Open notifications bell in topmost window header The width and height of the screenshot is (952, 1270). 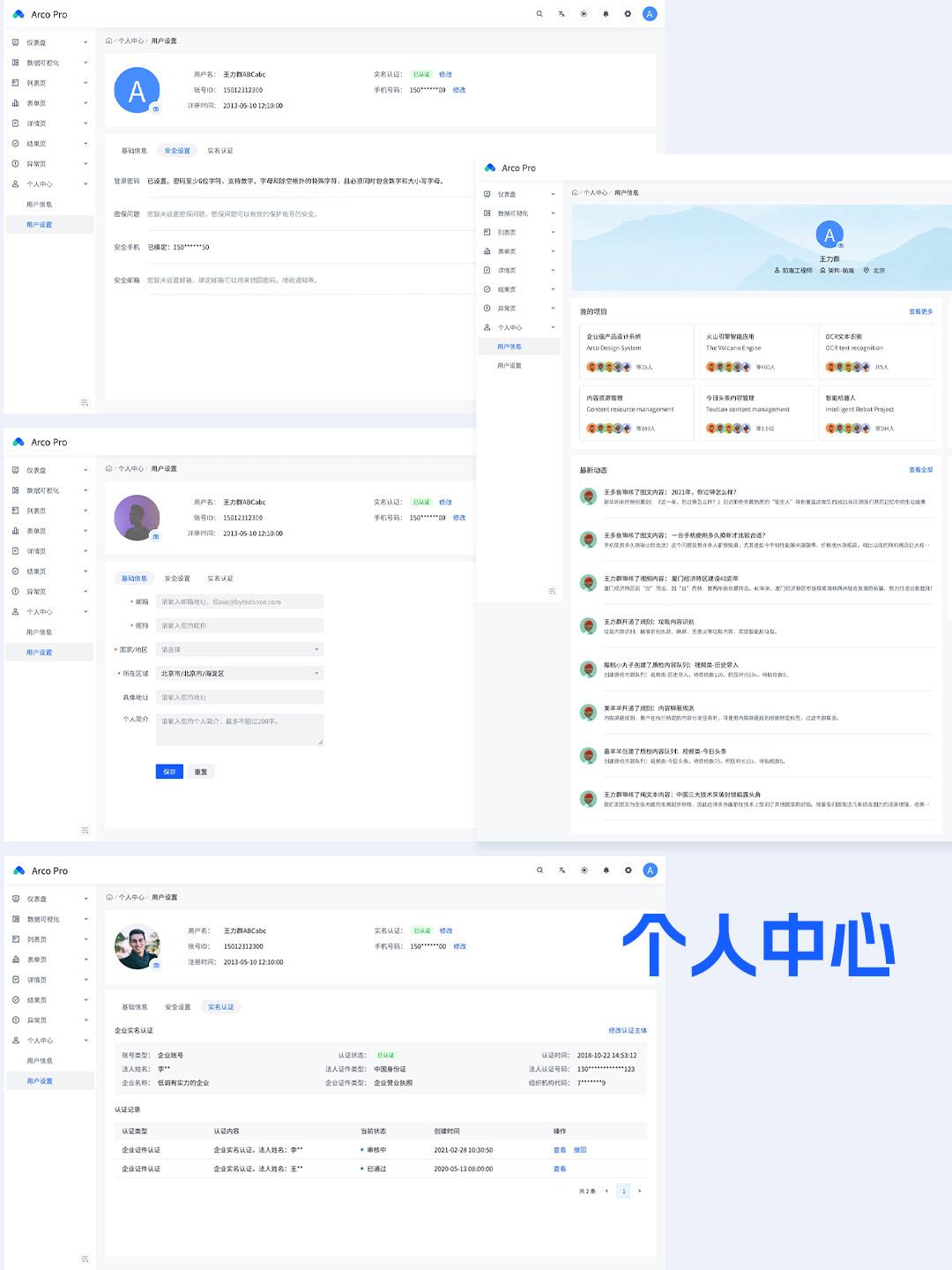(606, 14)
